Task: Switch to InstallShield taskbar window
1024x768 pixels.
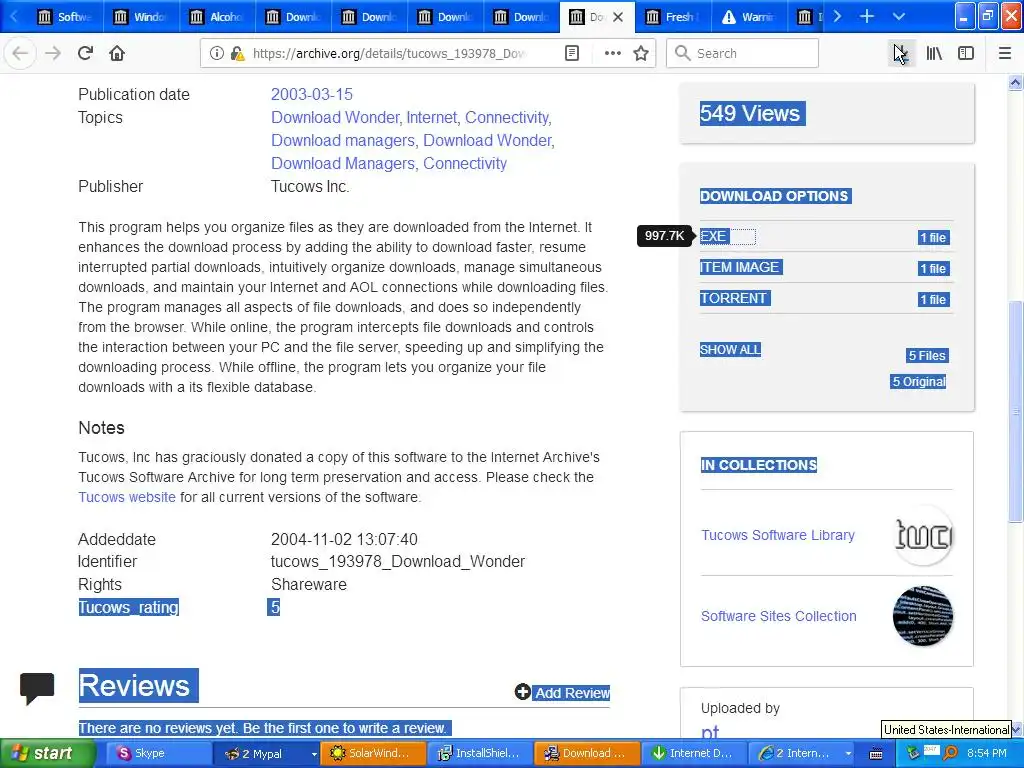Action: (x=482, y=754)
